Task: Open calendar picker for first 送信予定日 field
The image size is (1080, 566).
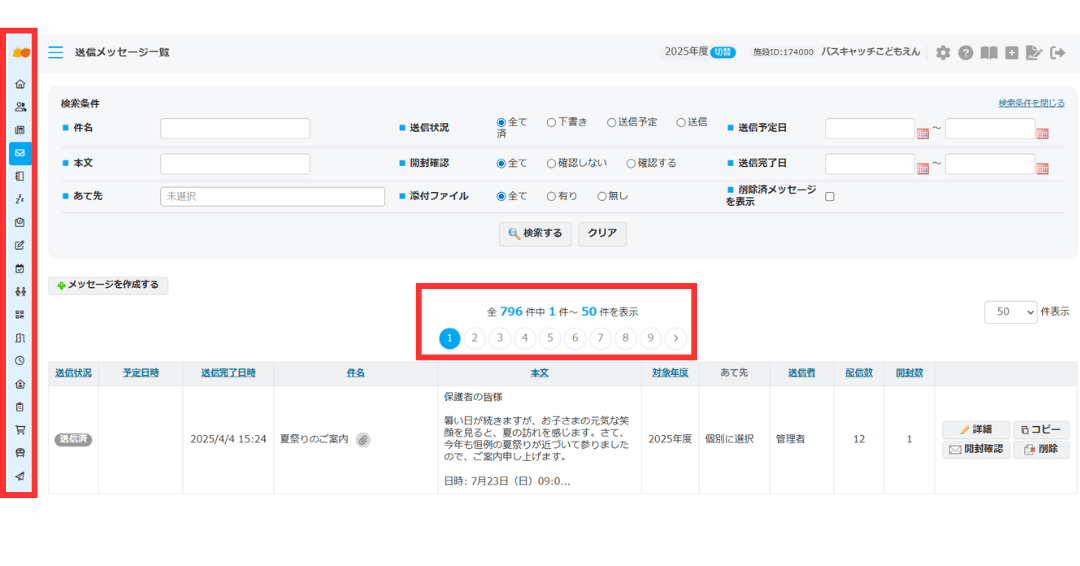Action: (922, 133)
